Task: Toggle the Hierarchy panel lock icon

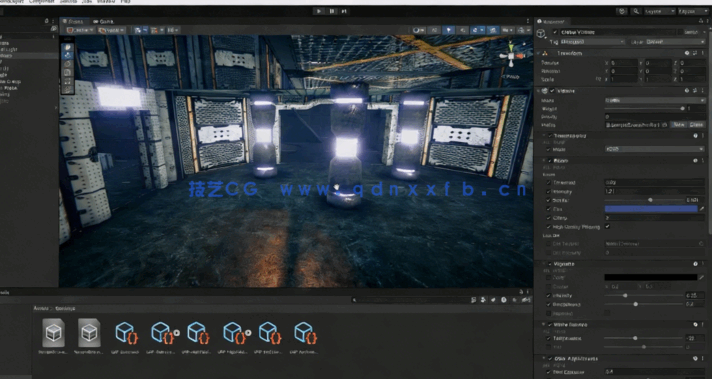Action: (x=47, y=21)
